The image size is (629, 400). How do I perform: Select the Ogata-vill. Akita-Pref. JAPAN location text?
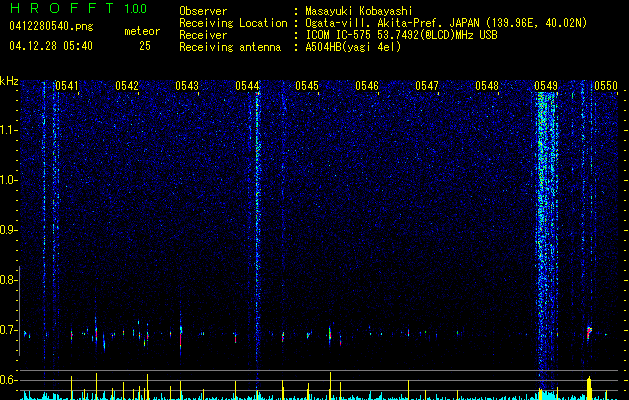(446, 23)
